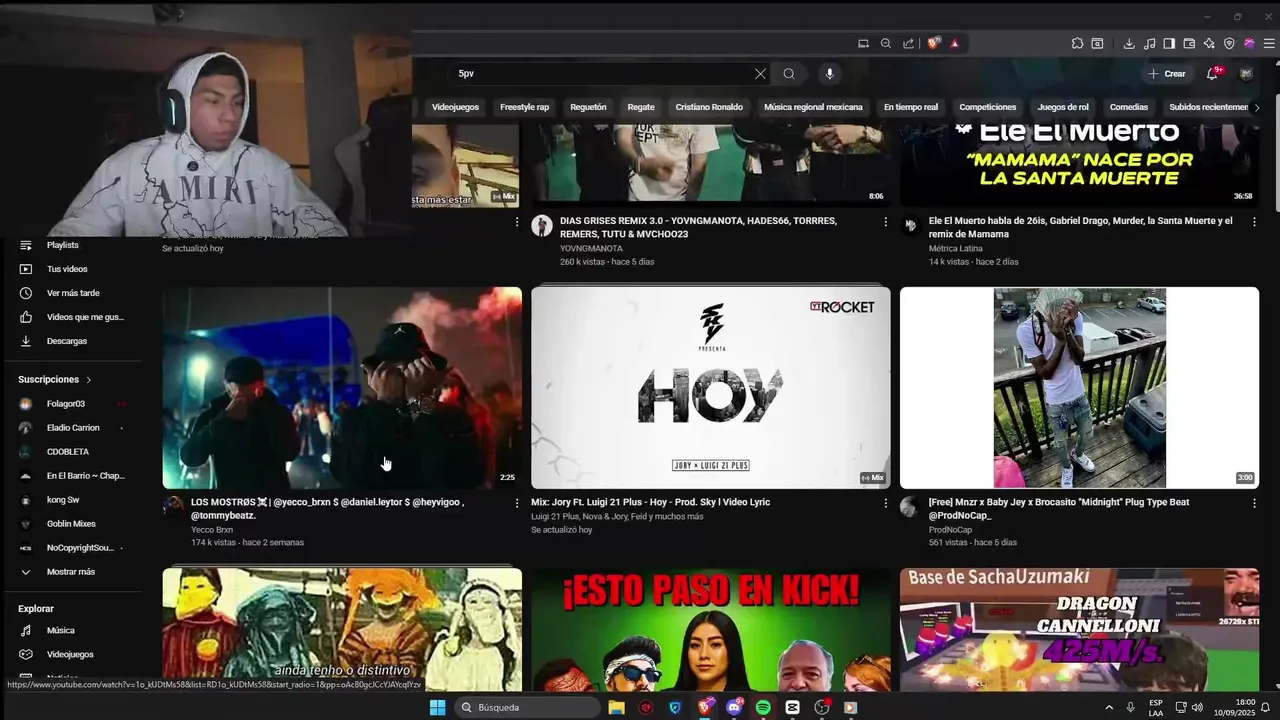Open options menu for Ele El Muerto video
Screen dimensions: 1280x720
coord(1254,222)
